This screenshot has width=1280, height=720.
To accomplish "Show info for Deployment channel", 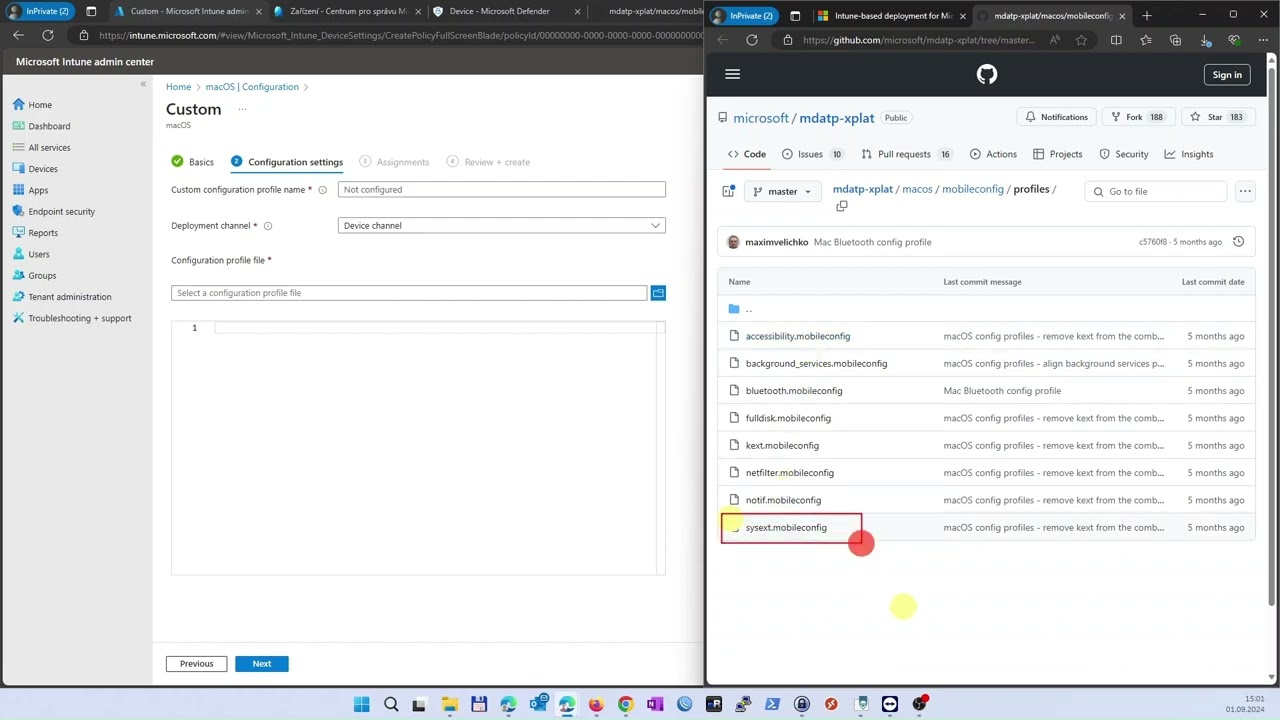I will (267, 226).
